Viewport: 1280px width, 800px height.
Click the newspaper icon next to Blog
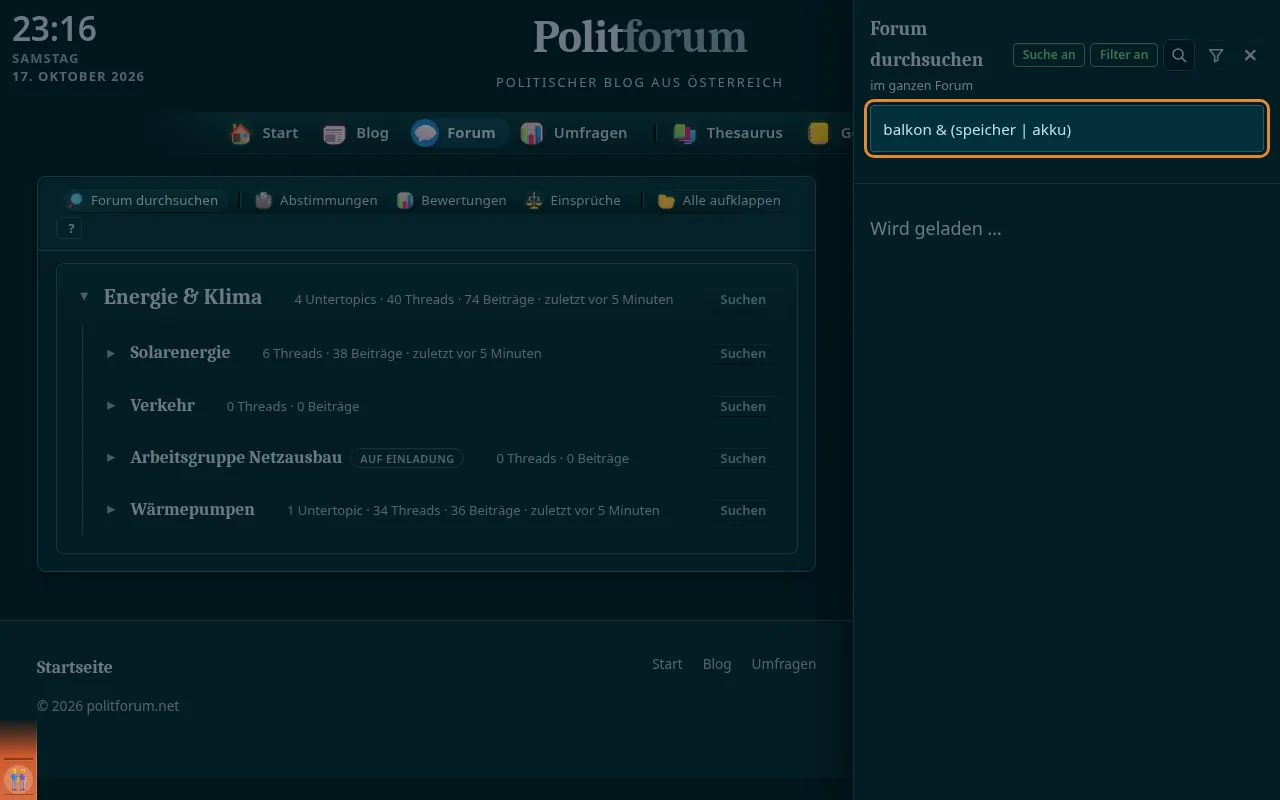point(334,133)
